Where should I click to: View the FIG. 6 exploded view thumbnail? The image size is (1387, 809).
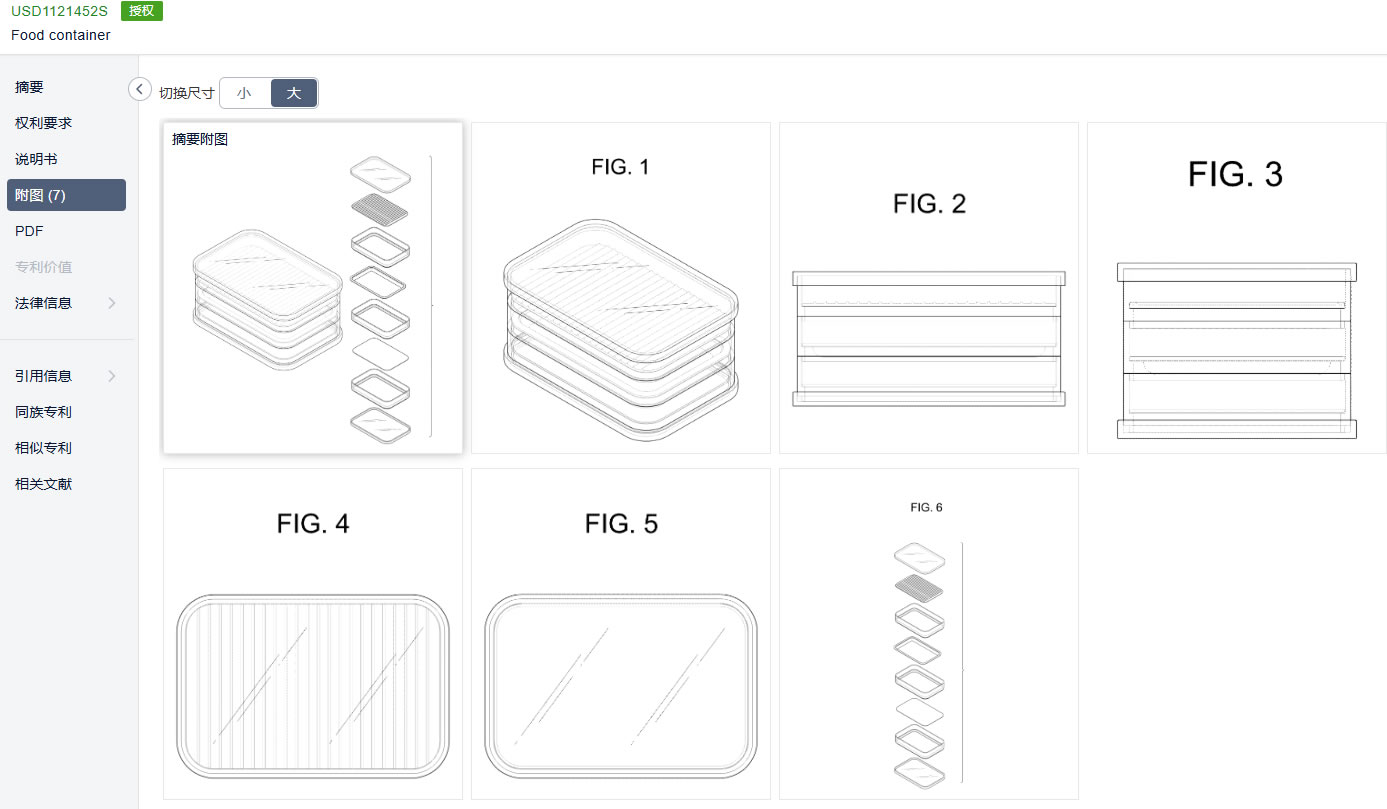click(x=929, y=634)
